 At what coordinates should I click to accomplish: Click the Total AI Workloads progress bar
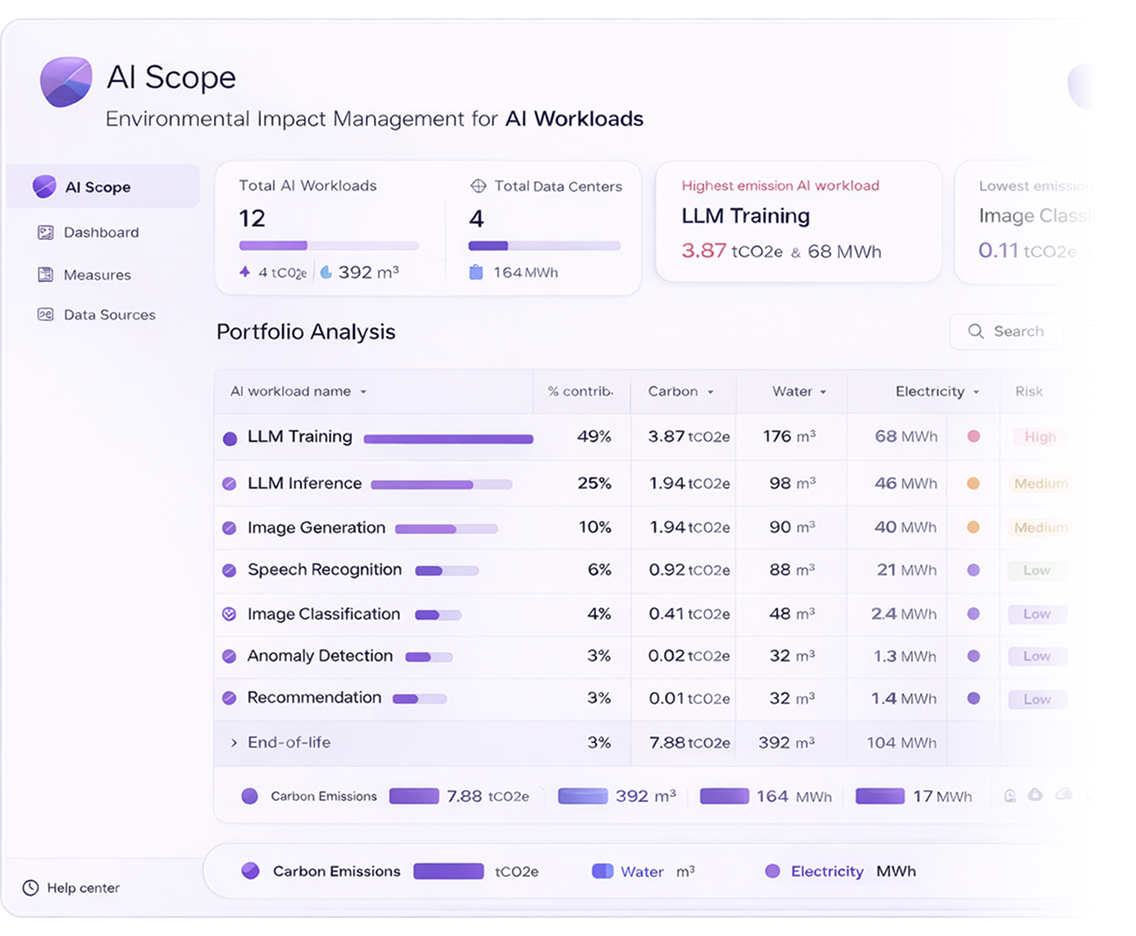click(328, 246)
